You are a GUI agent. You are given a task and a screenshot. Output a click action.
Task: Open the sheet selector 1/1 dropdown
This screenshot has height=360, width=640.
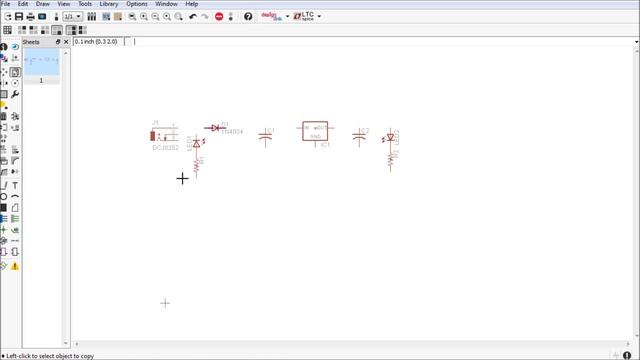(x=73, y=16)
